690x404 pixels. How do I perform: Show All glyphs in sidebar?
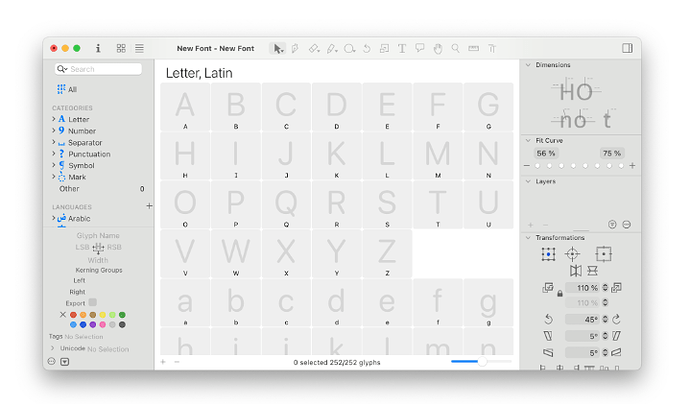[x=72, y=89]
